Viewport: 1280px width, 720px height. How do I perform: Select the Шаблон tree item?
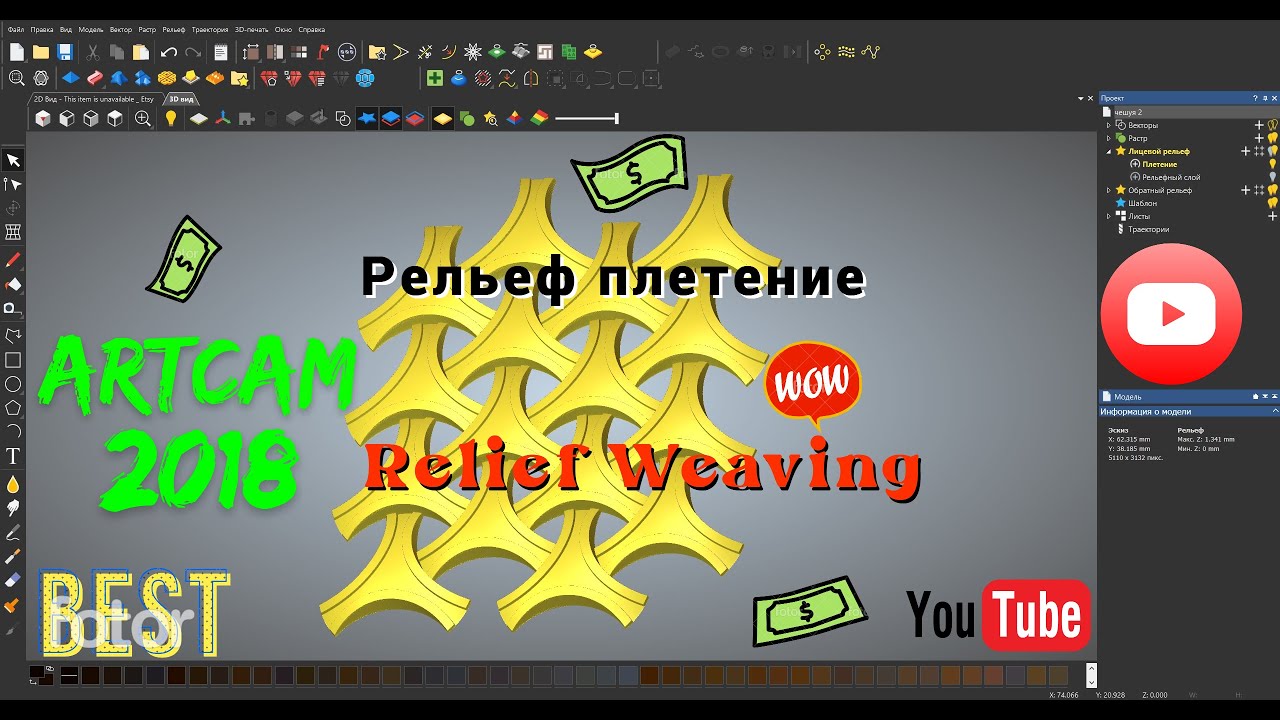pos(1142,203)
